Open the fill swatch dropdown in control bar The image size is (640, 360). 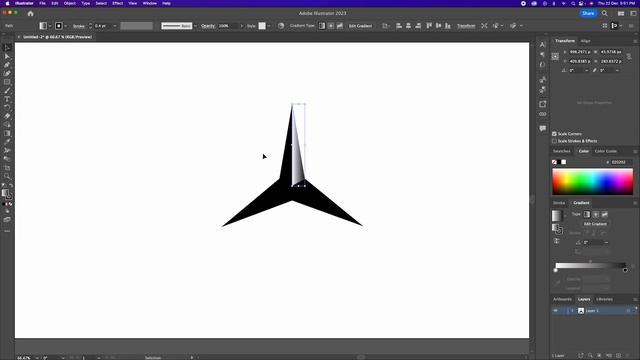click(x=49, y=26)
